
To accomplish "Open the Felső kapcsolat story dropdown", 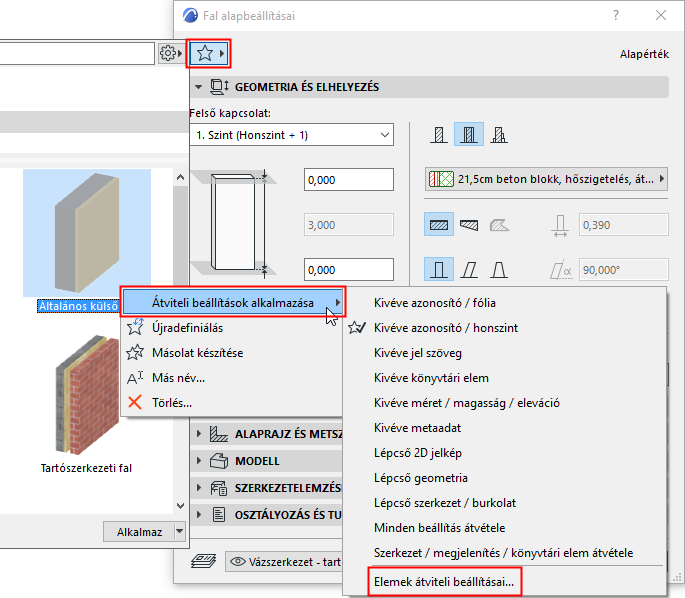I will coord(292,135).
